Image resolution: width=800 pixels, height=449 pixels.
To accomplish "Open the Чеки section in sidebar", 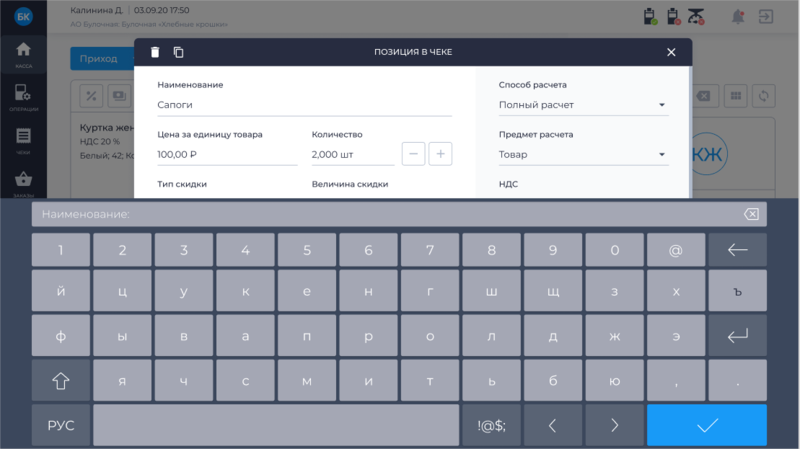I will coord(23,141).
